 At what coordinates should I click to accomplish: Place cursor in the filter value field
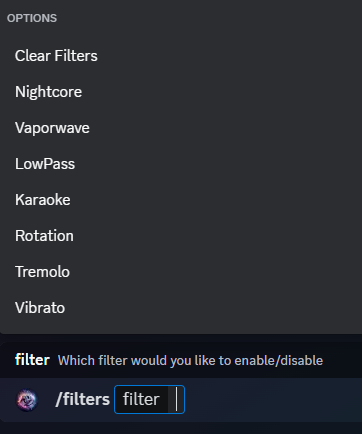176,399
